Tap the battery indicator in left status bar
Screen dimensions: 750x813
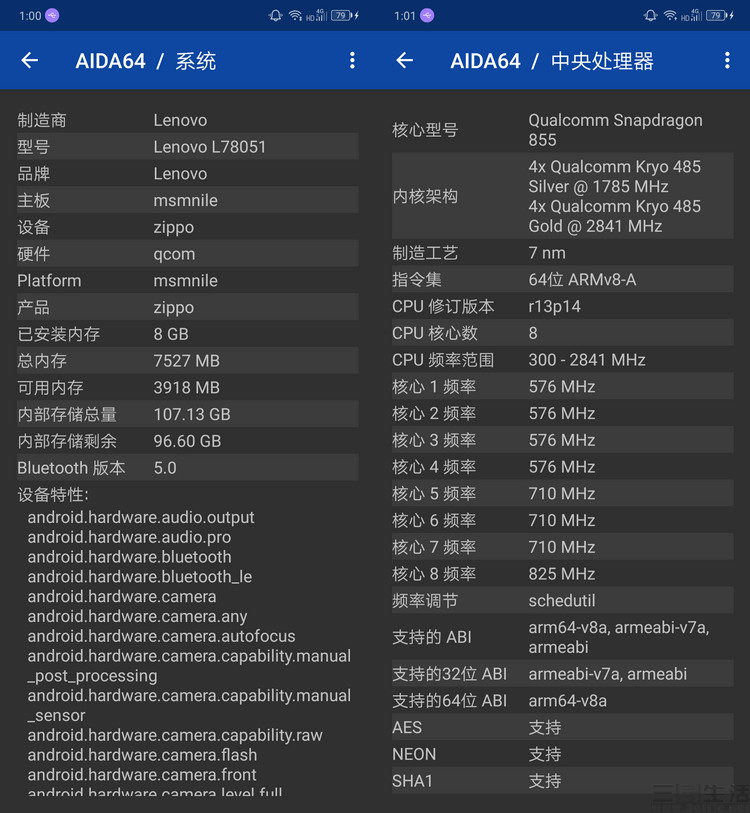[343, 16]
